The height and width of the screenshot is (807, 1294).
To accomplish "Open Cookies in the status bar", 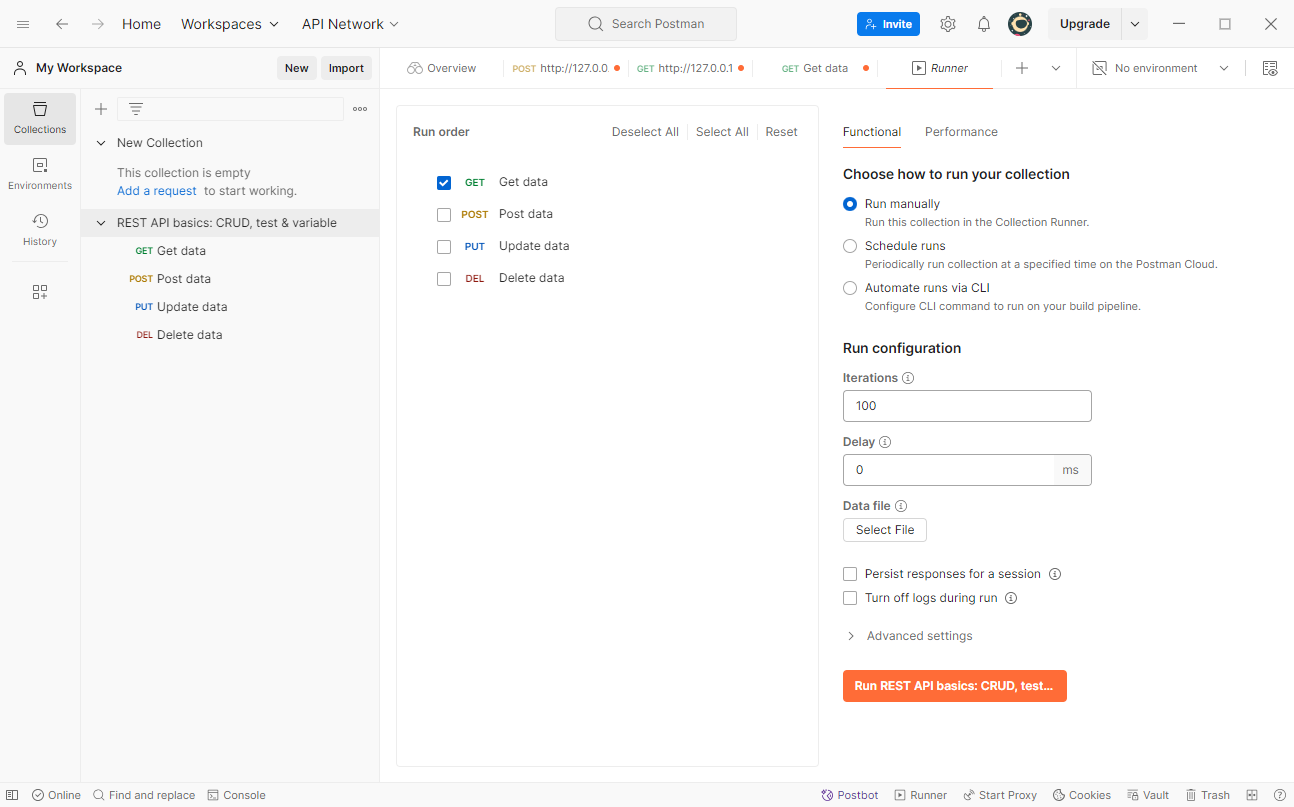I will coord(1082,795).
